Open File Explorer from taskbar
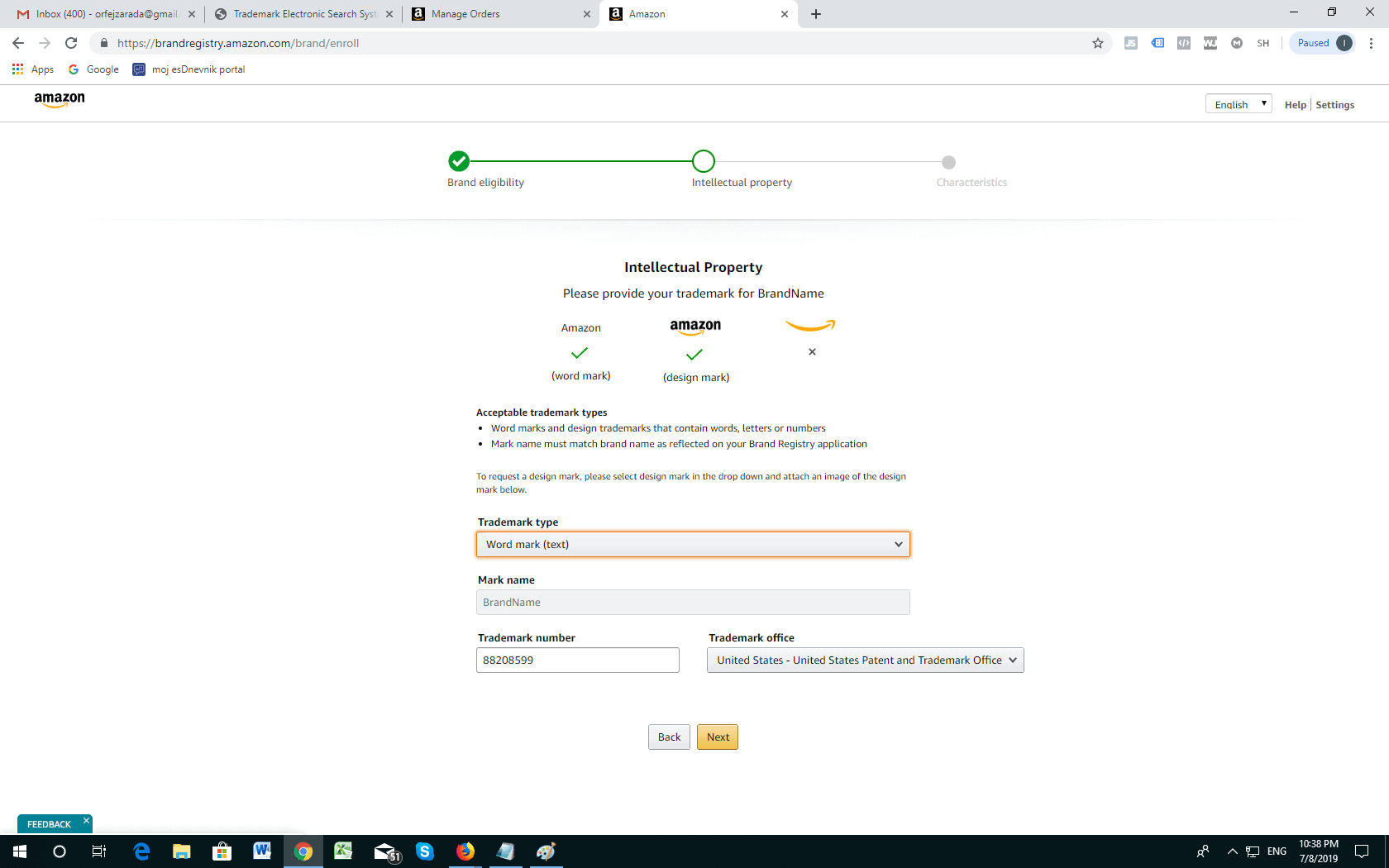1389x868 pixels. coord(182,851)
